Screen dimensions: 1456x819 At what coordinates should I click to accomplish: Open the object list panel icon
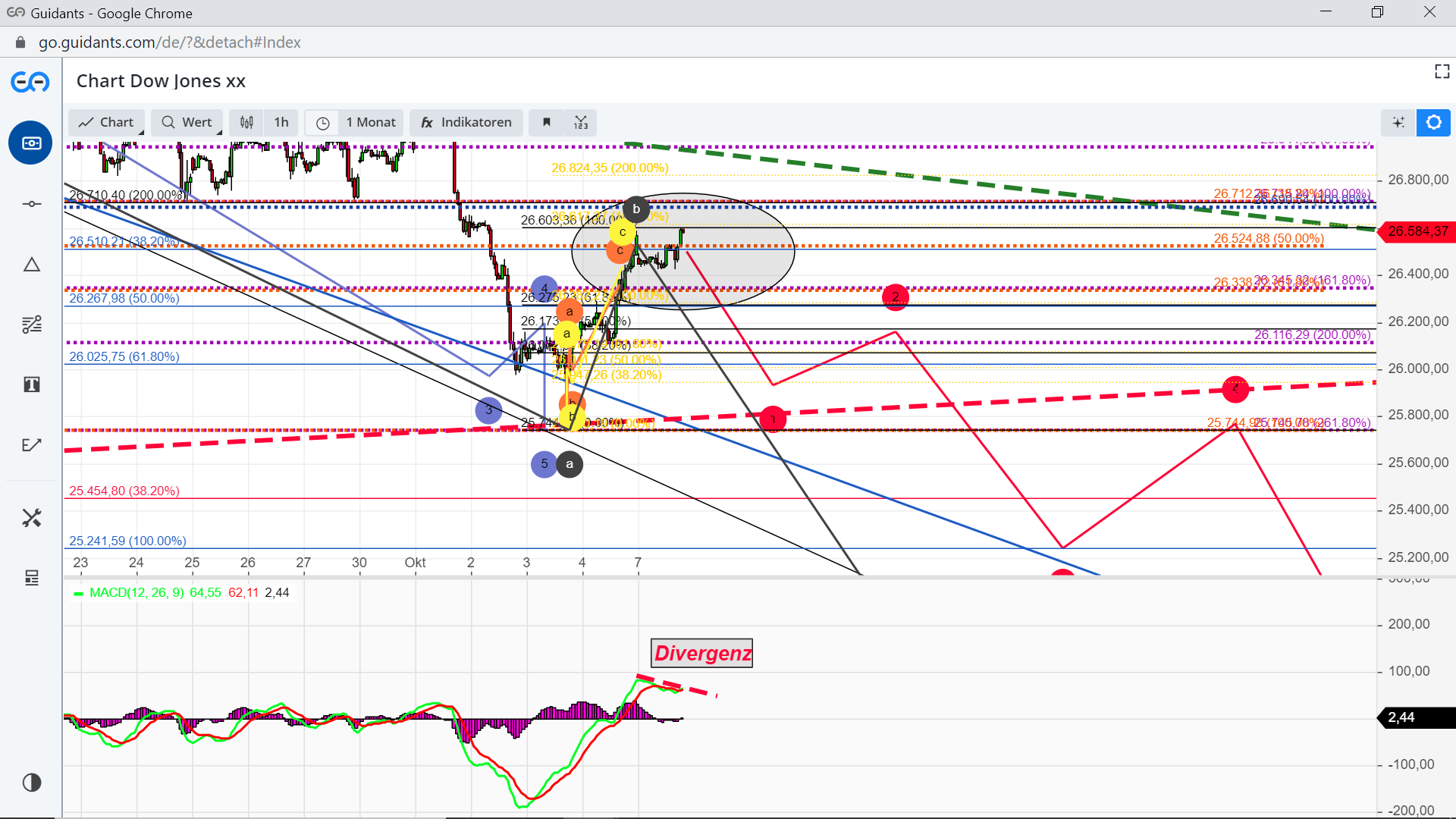31,578
